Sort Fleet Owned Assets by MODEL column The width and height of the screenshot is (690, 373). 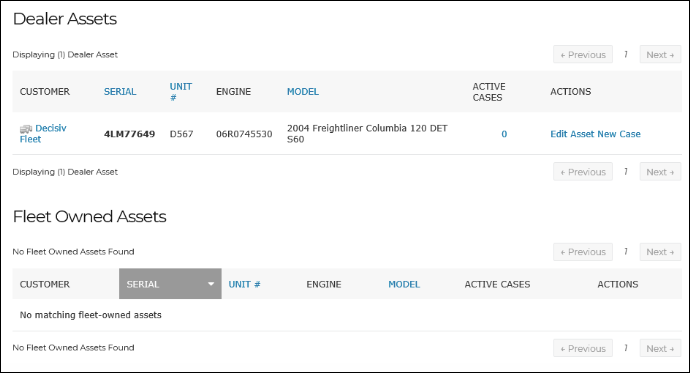(404, 284)
